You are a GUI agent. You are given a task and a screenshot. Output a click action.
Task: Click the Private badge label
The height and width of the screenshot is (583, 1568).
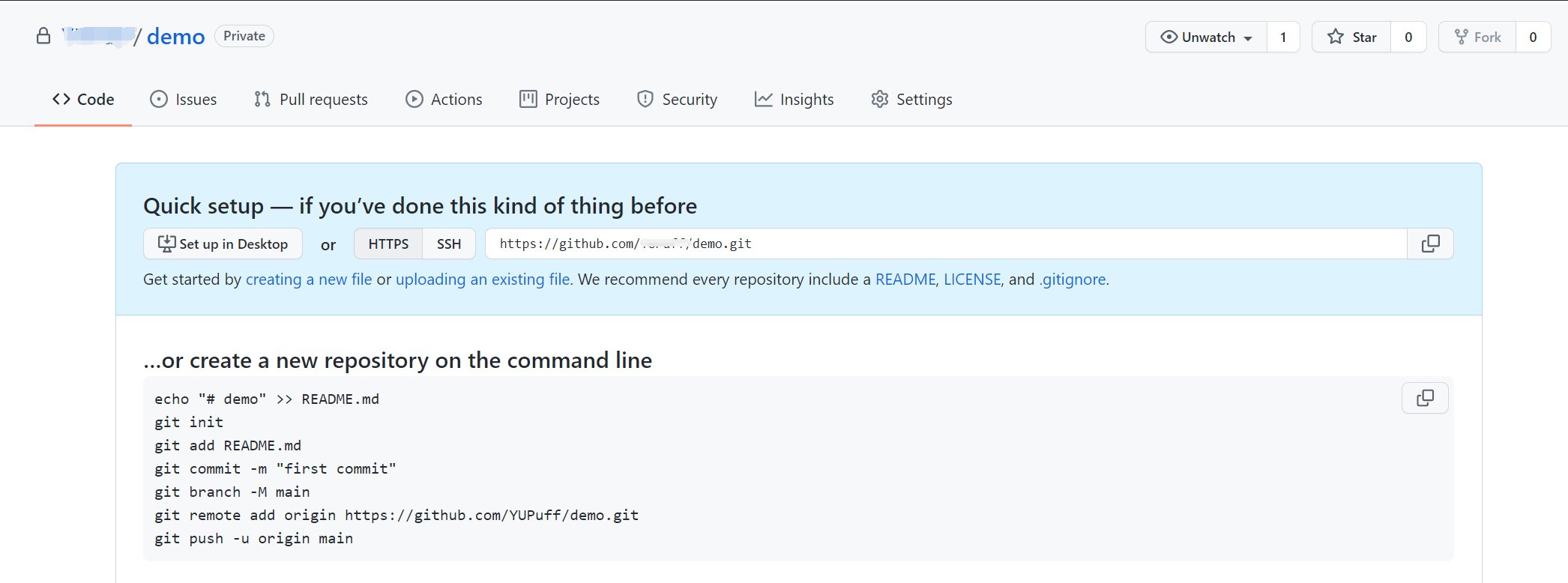244,36
